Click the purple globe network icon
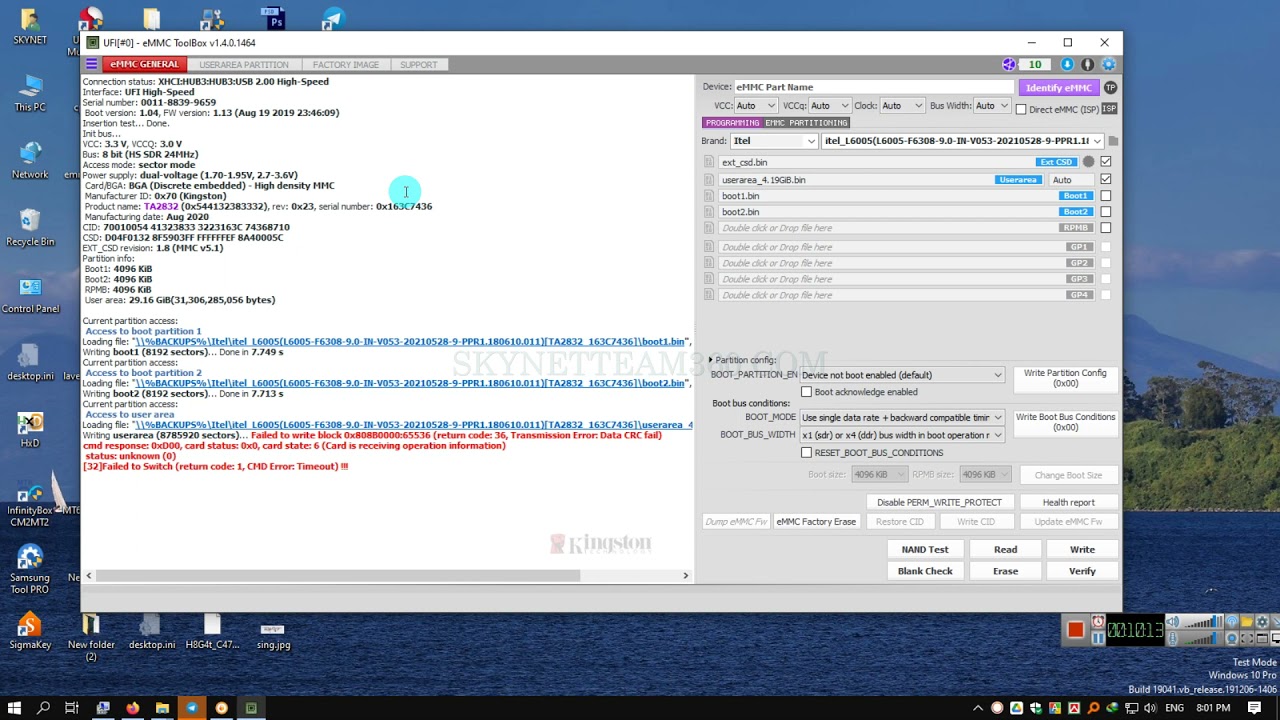Image resolution: width=1280 pixels, height=720 pixels. point(1009,64)
